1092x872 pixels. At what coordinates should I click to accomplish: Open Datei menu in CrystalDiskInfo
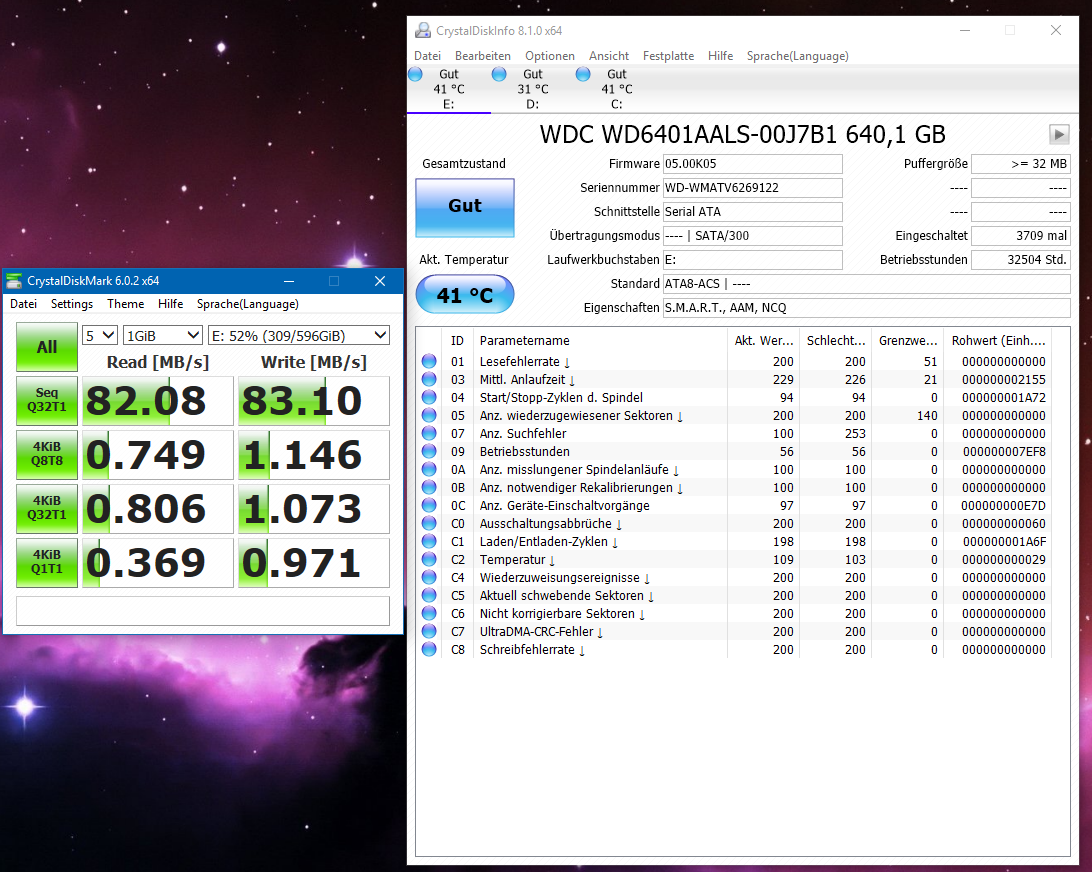(x=428, y=56)
